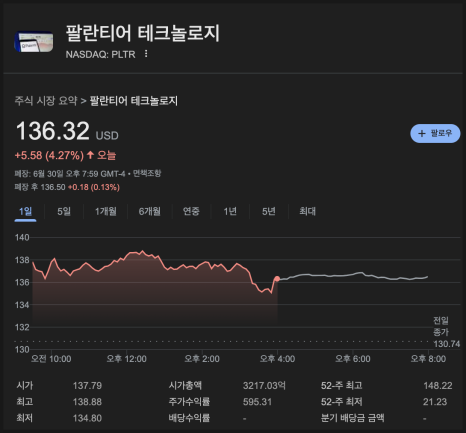466x433 pixels.
Task: Select the 6개월 chart tab
Action: pyautogui.click(x=150, y=211)
